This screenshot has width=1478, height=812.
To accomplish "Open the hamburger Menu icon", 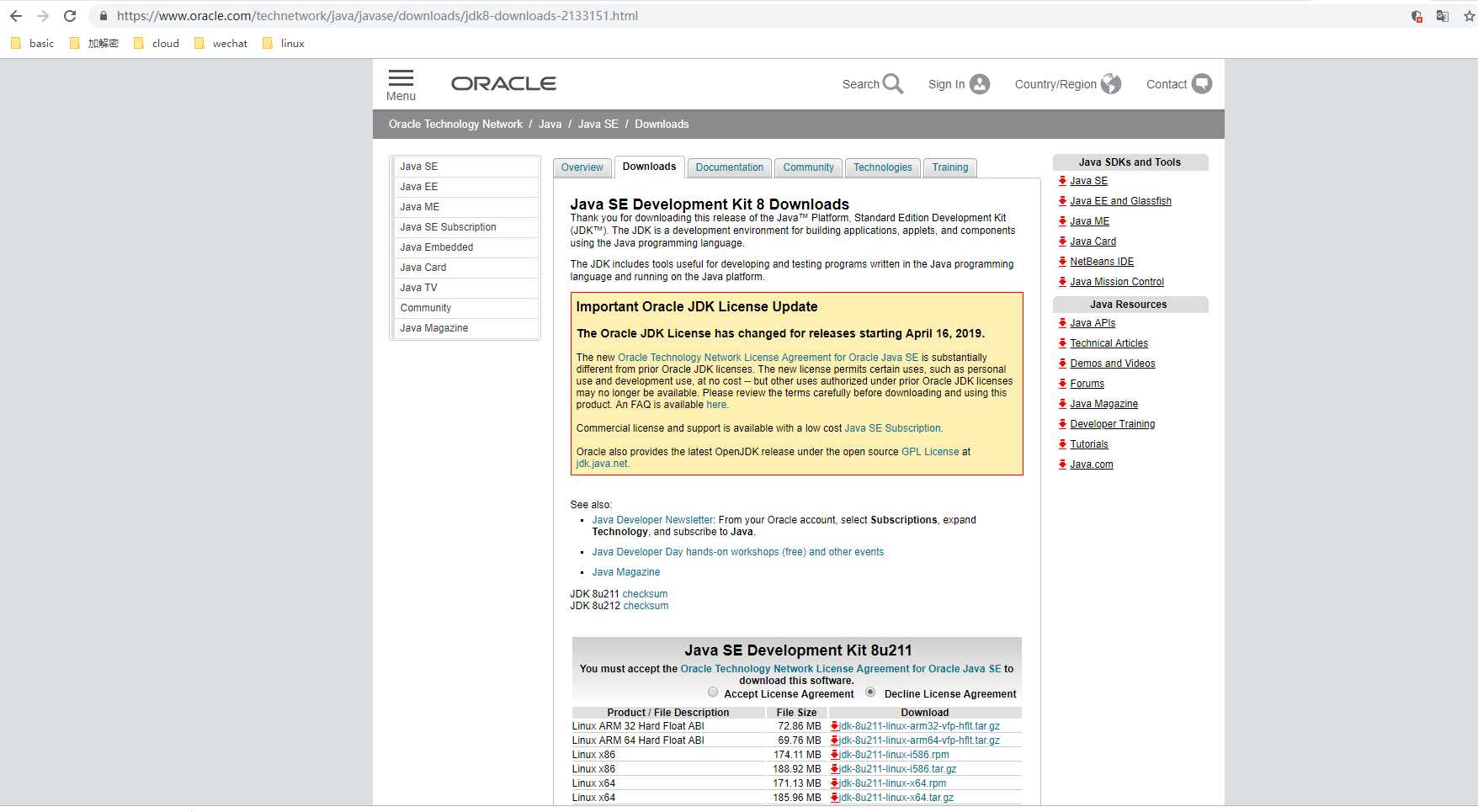I will pyautogui.click(x=401, y=77).
